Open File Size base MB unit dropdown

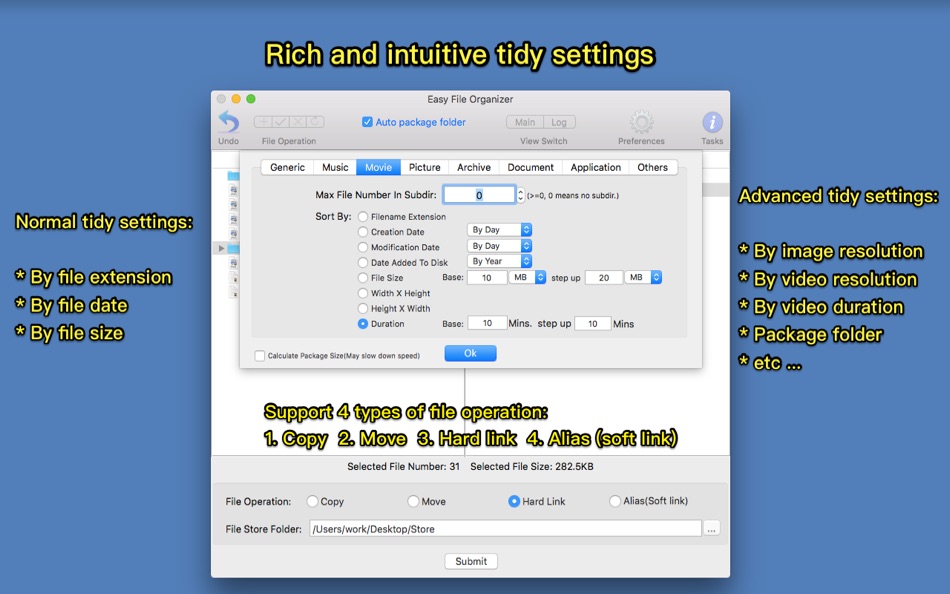527,277
